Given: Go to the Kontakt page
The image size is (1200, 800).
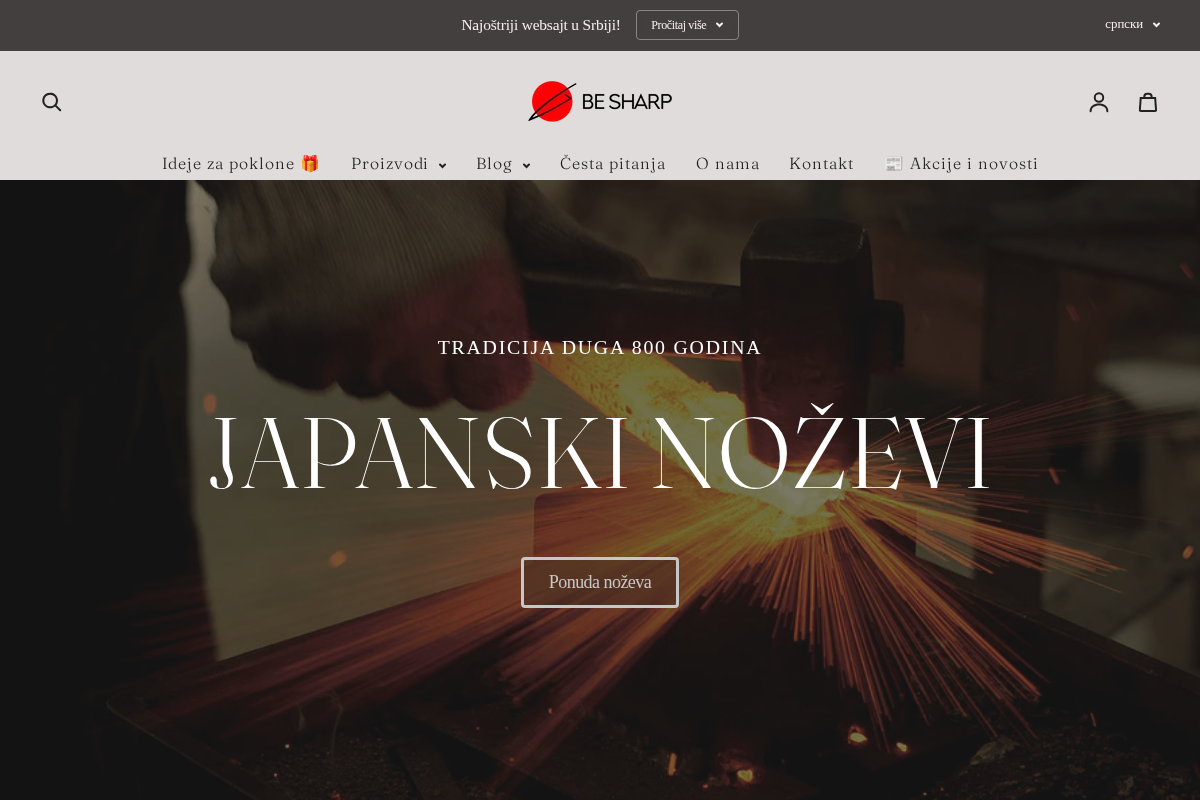Looking at the screenshot, I should (821, 164).
